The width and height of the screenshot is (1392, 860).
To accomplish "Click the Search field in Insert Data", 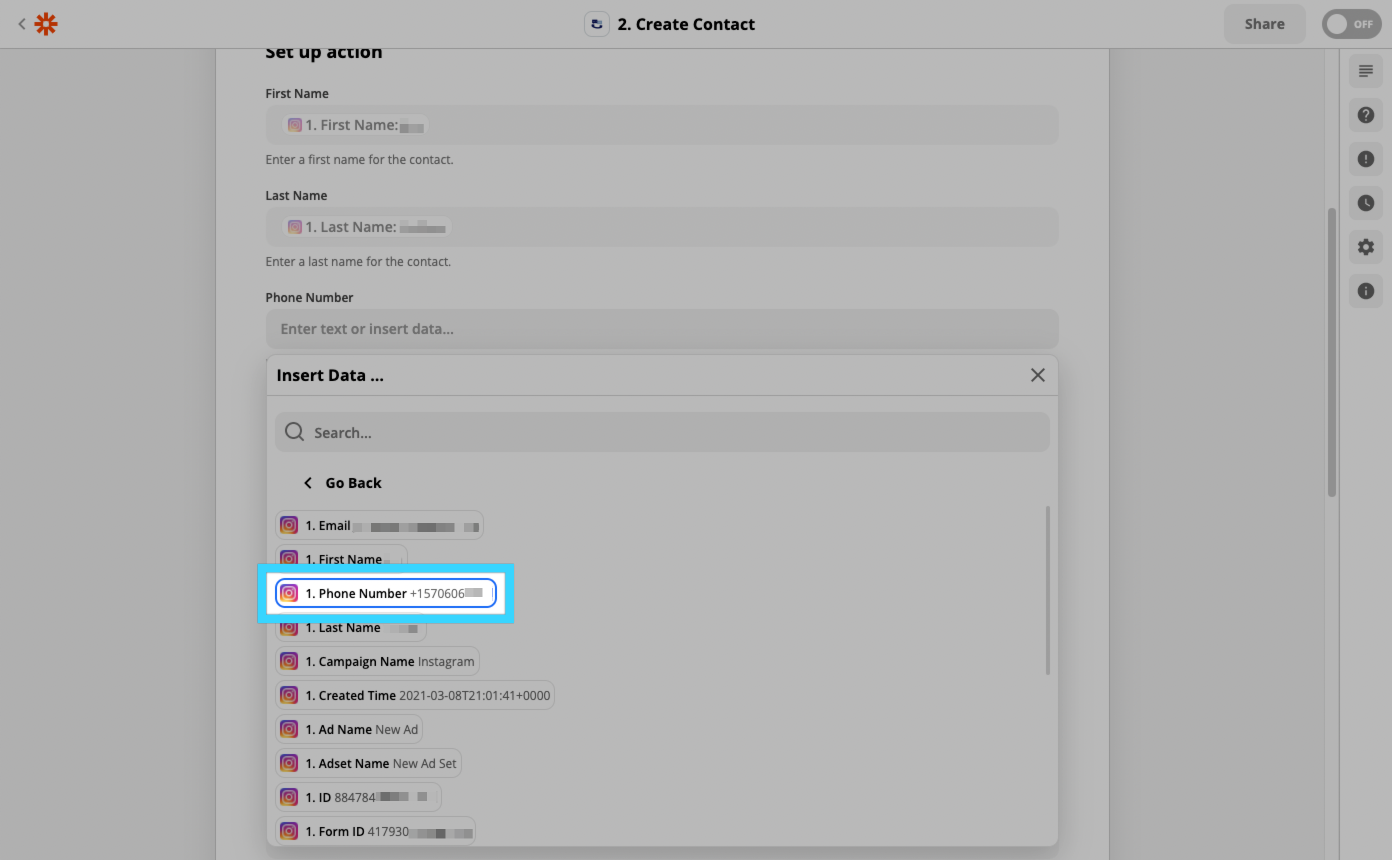I will pos(662,432).
